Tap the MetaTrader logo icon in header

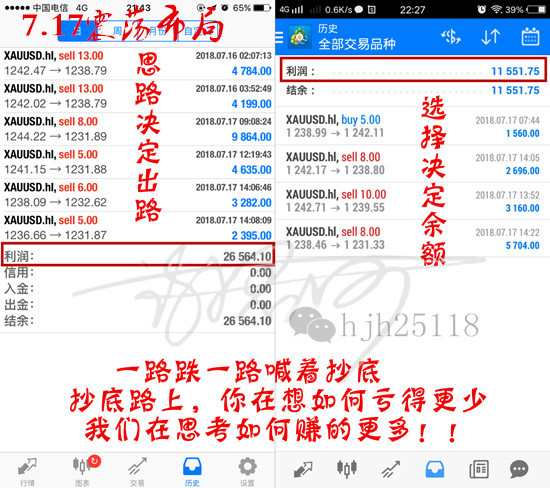coord(300,37)
